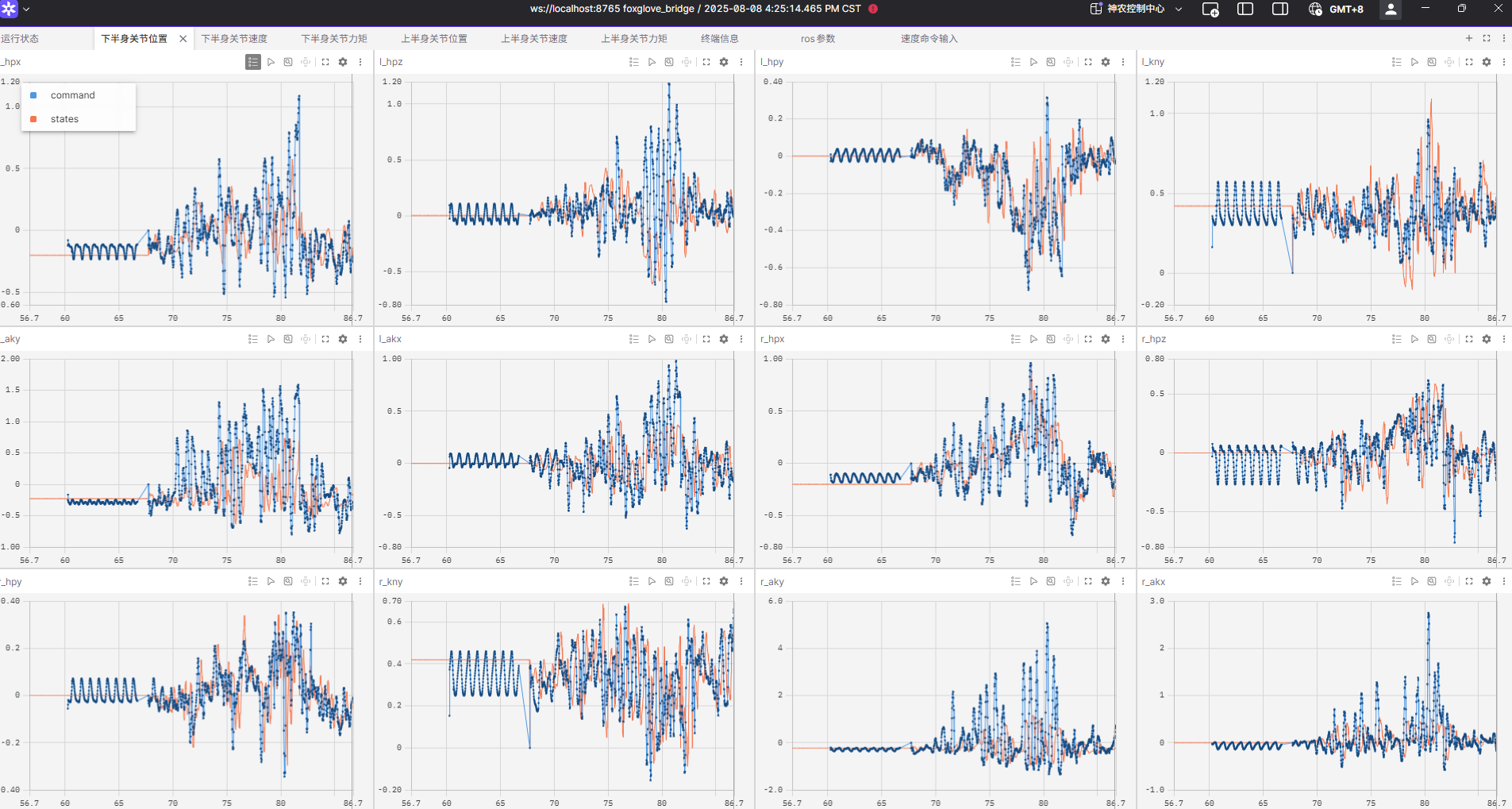Open the 神农控制中心 layout dropdown
Viewport: 1512px width, 809px height.
pos(1136,9)
